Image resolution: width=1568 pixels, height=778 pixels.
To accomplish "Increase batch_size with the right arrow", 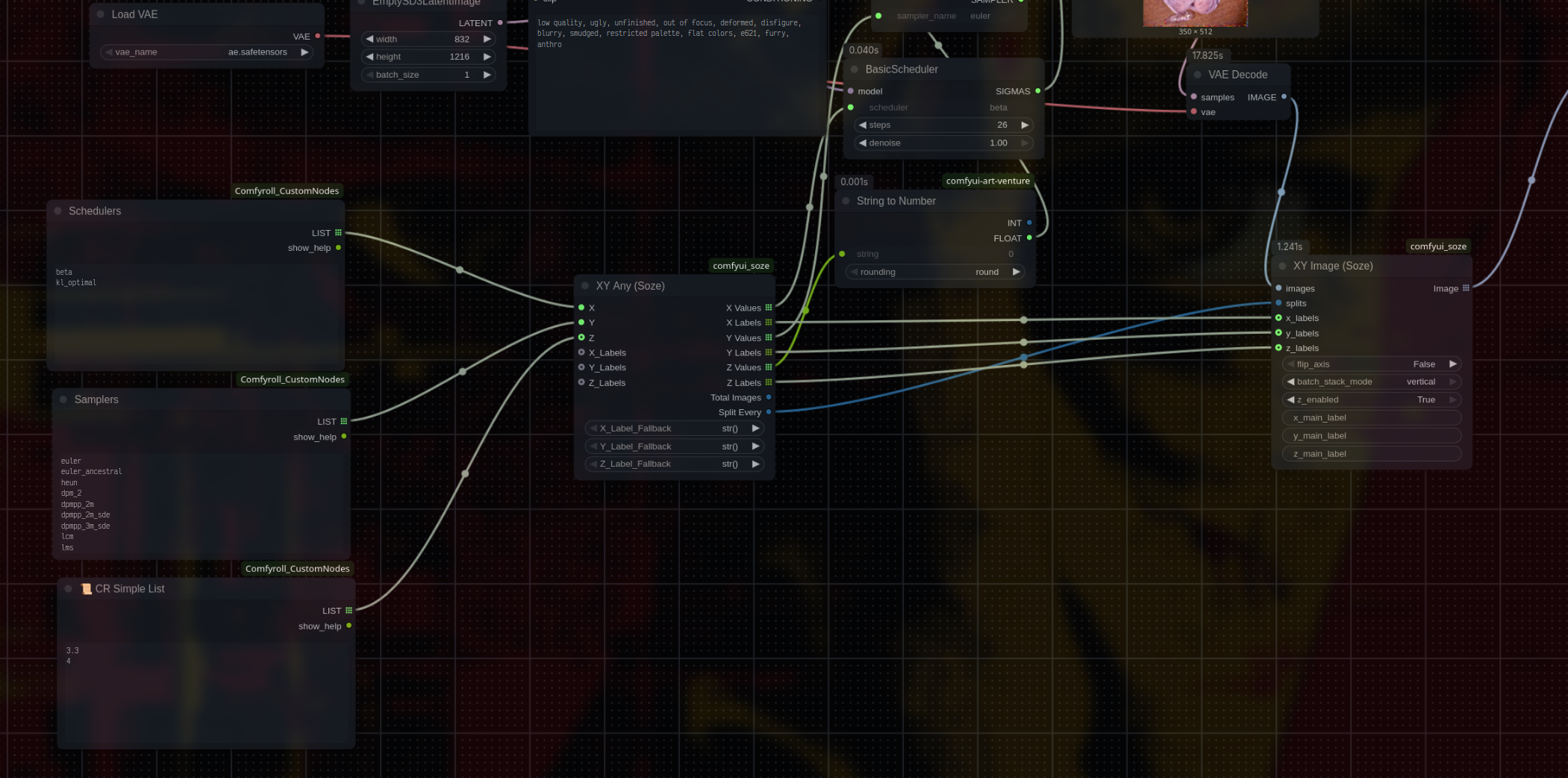I will point(487,75).
